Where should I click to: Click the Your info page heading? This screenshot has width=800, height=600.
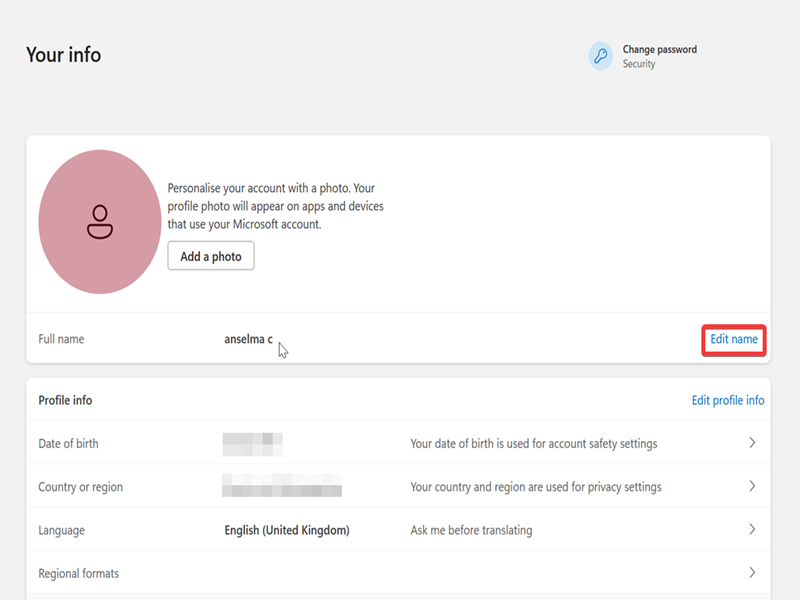click(63, 55)
